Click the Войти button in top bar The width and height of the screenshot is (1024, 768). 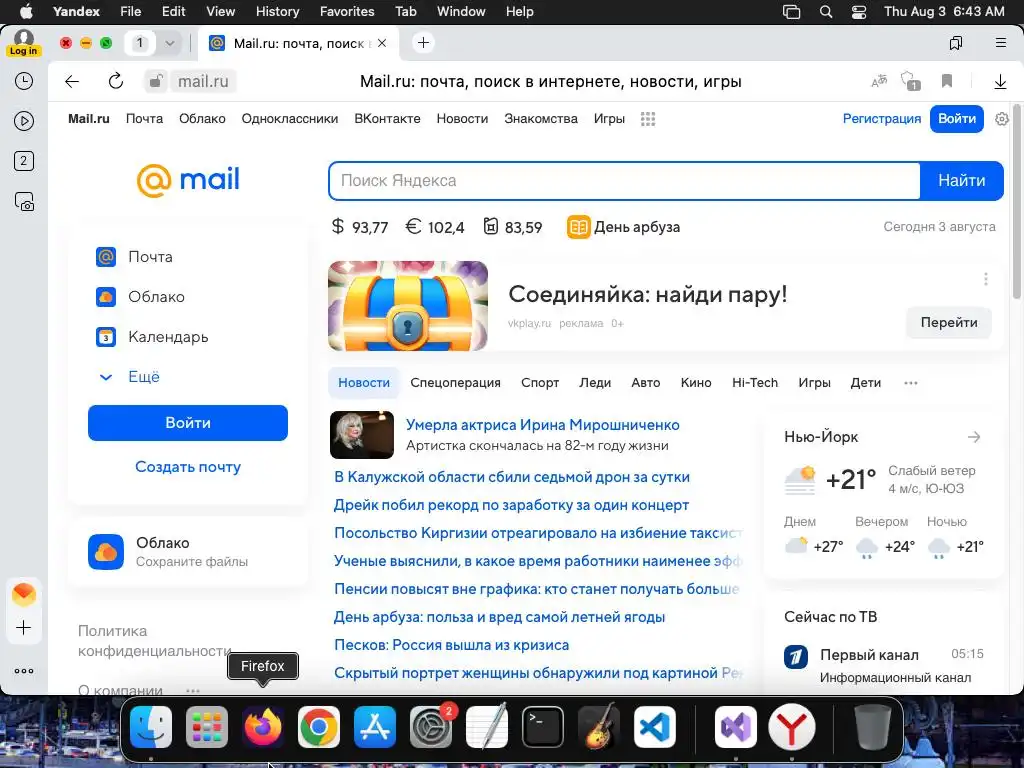(x=957, y=119)
